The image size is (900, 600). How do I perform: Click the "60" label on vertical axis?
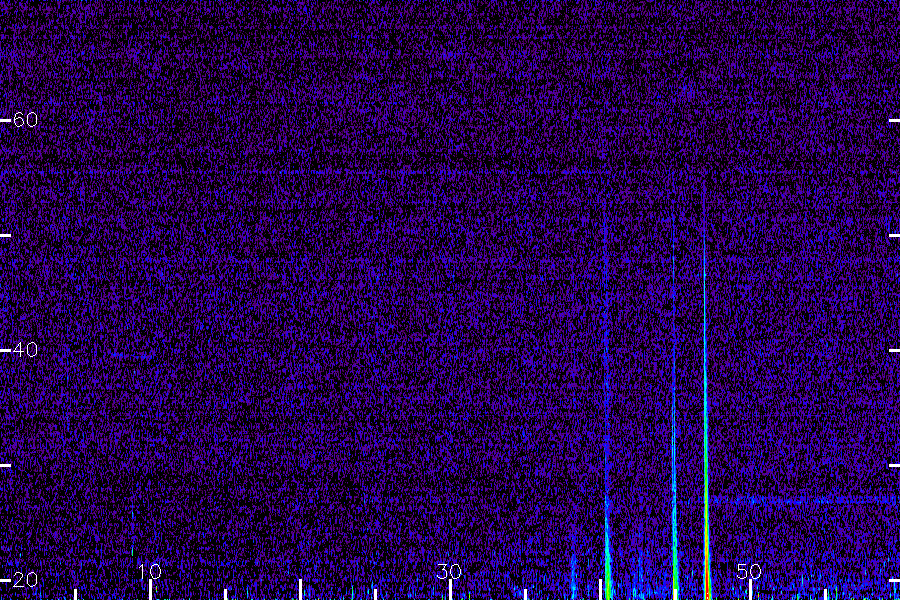[25, 120]
